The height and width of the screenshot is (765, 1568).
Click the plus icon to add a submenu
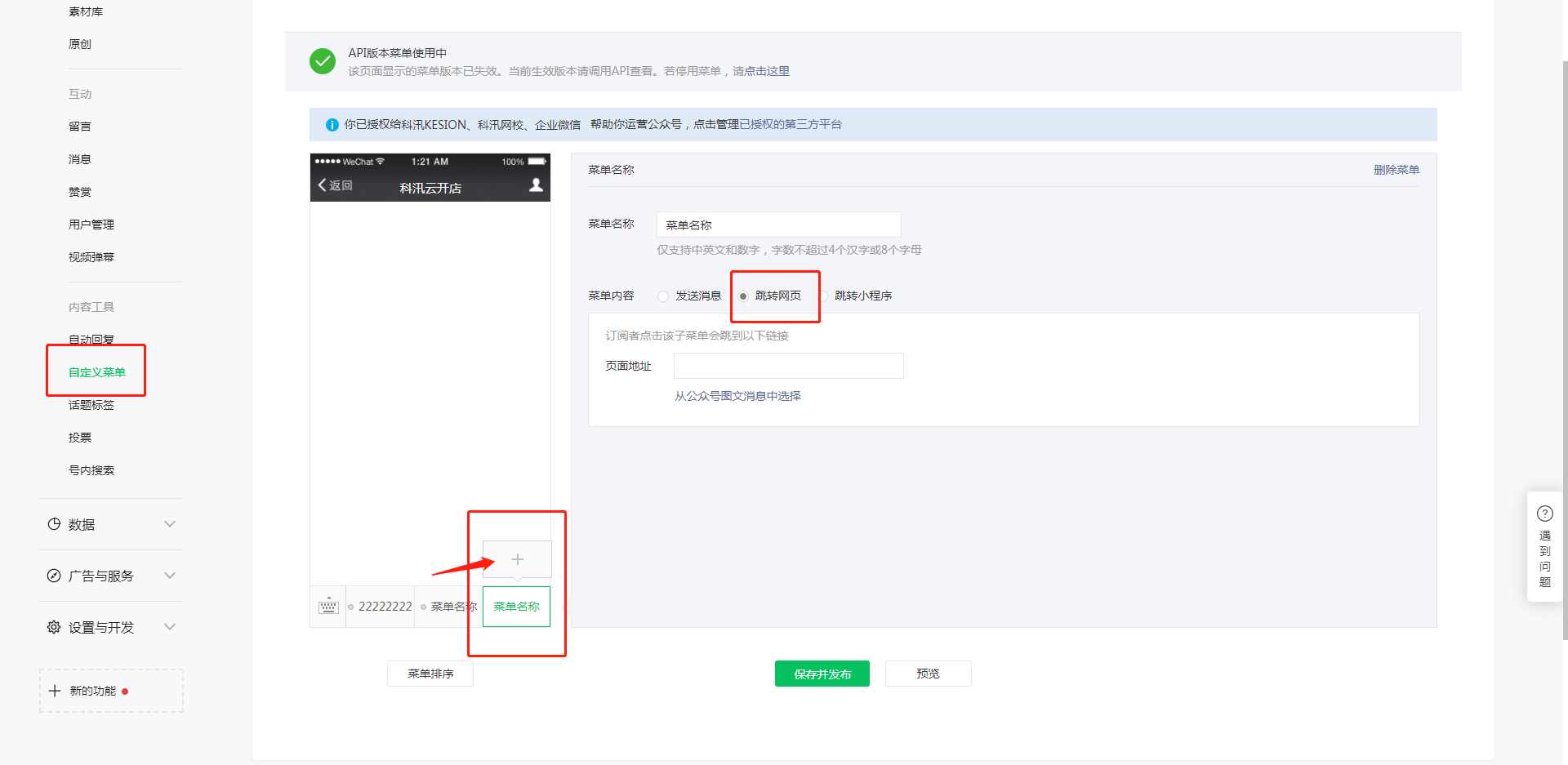517,559
